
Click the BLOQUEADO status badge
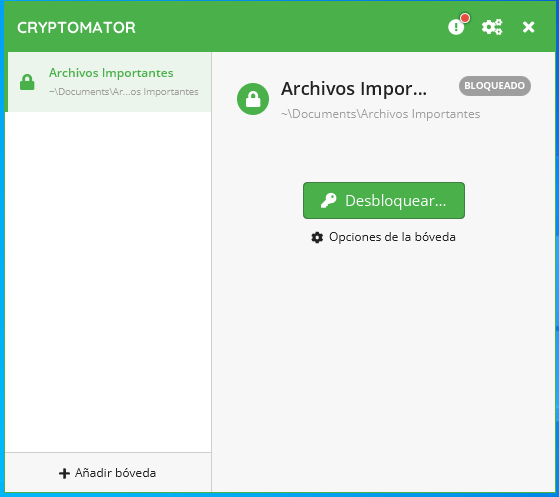[x=494, y=86]
